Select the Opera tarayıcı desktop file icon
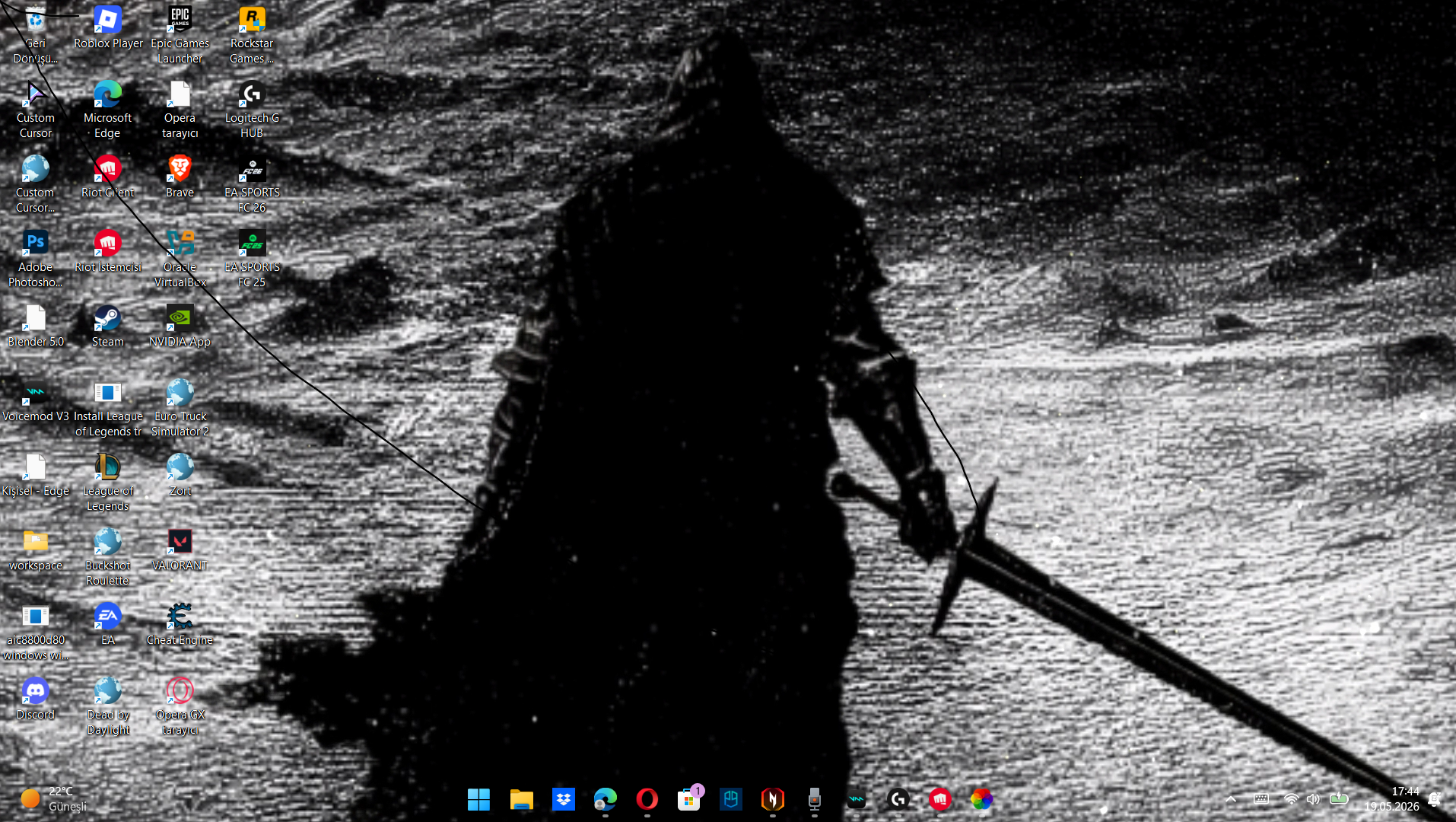 coord(180,109)
